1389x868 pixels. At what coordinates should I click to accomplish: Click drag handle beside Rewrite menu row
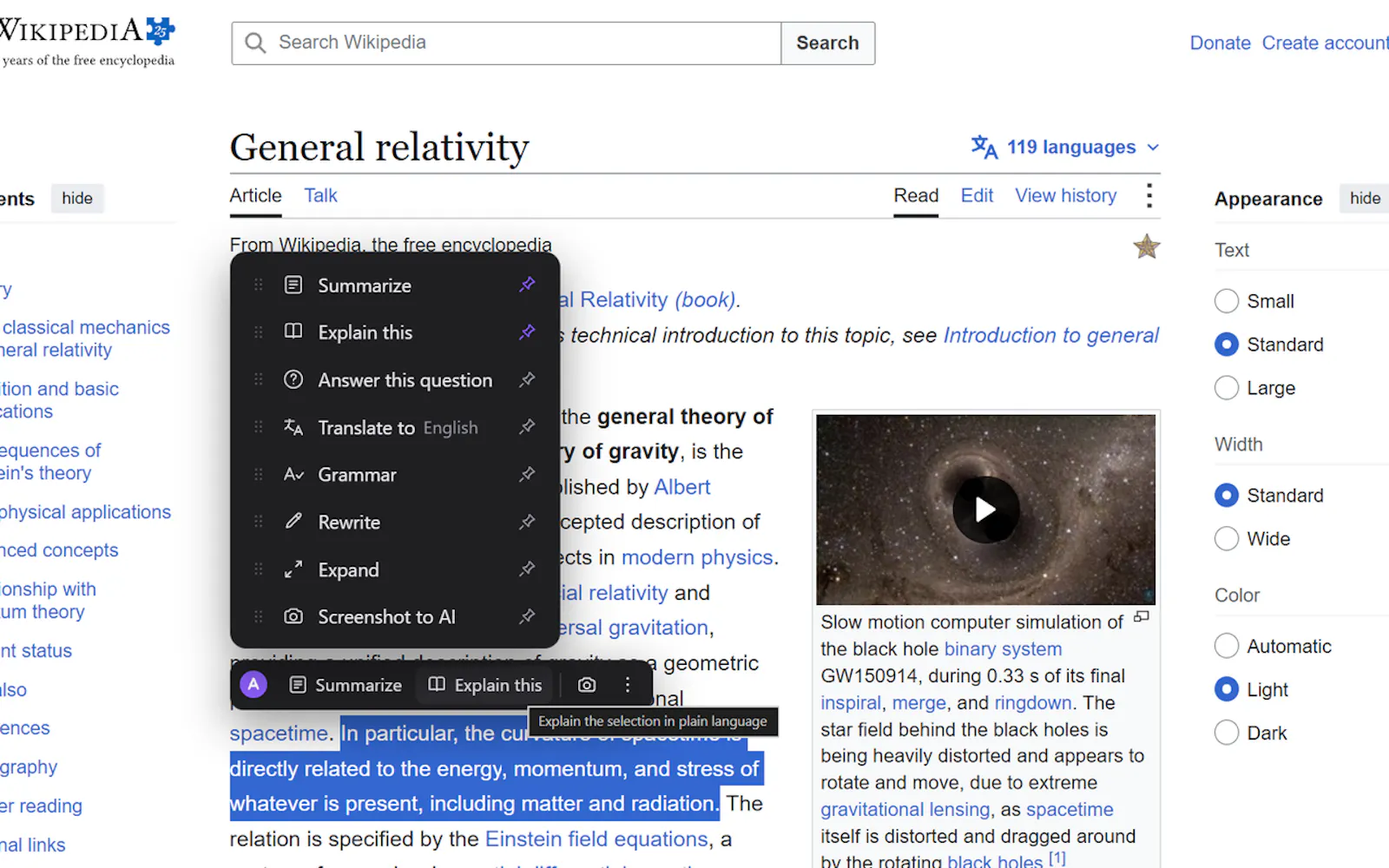pyautogui.click(x=258, y=522)
